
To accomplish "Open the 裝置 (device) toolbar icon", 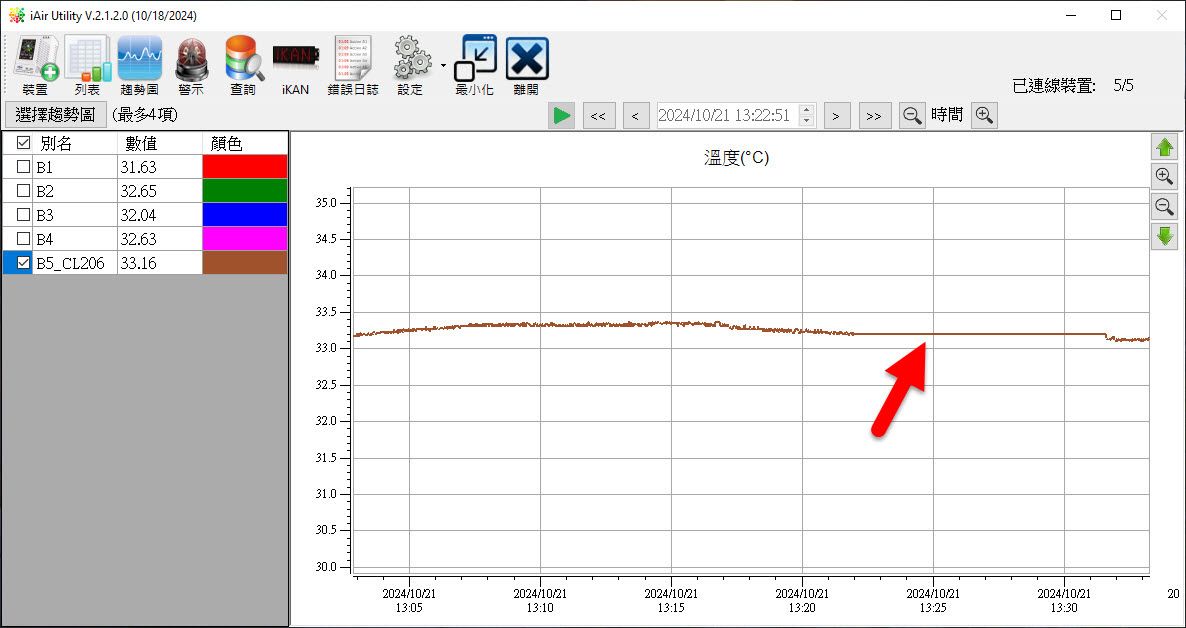I will 35,66.
